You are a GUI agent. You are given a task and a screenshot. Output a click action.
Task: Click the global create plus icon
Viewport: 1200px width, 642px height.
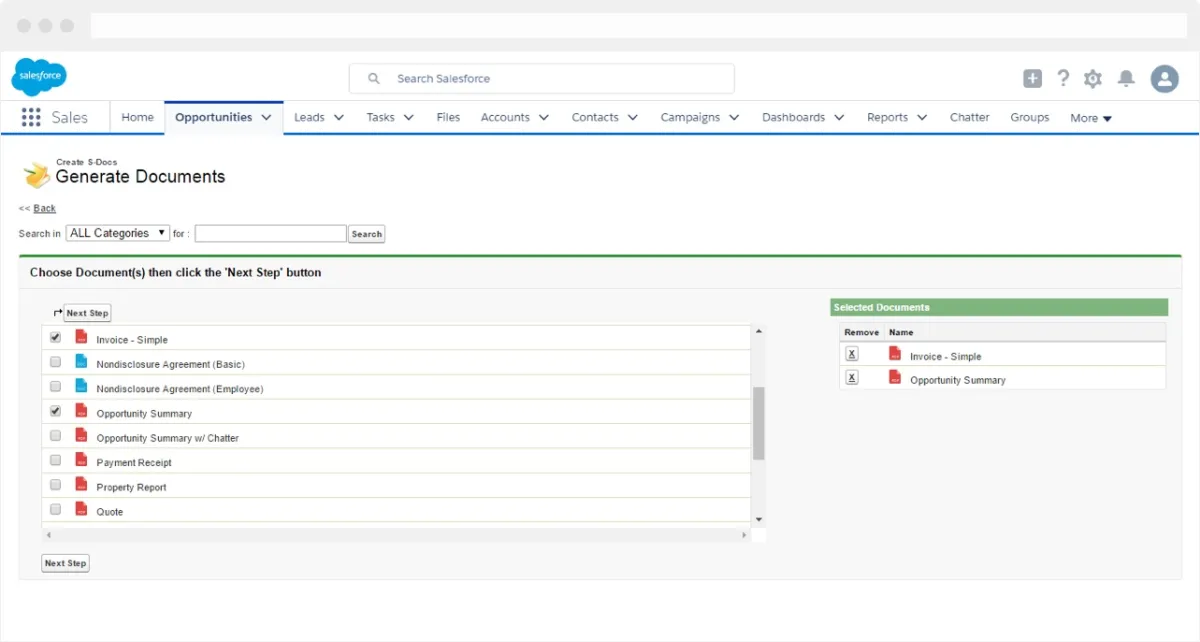pos(1032,79)
